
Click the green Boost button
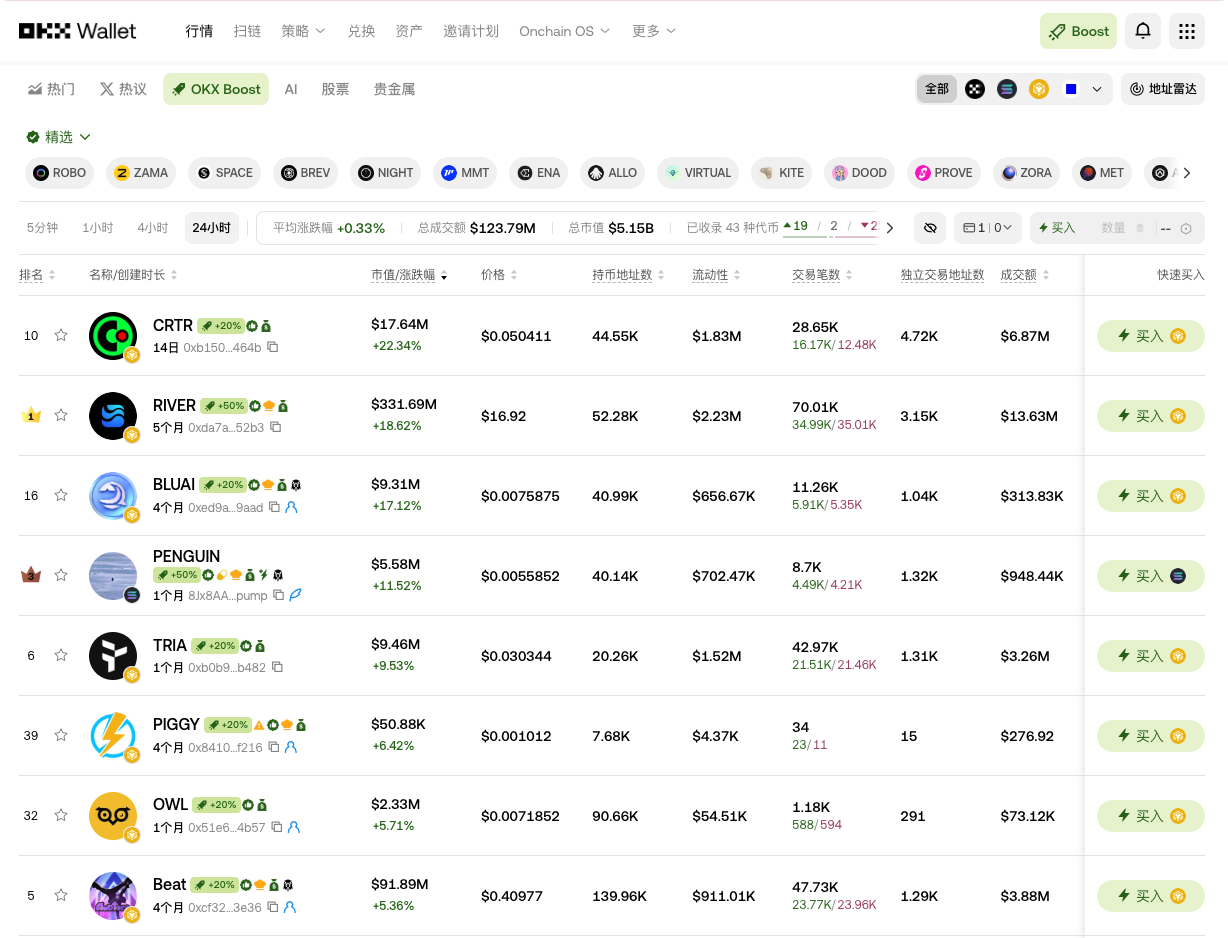1078,31
